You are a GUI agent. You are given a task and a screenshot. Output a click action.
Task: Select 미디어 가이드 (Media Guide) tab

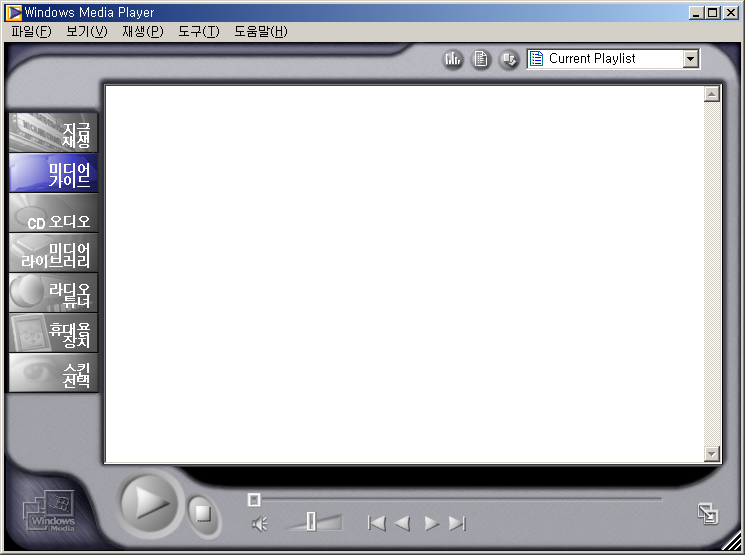53,172
